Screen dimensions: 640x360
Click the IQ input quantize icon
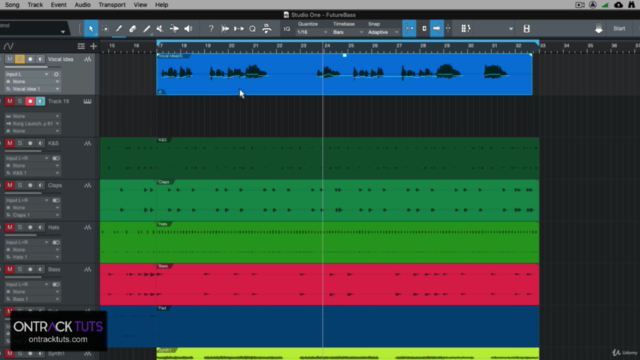[x=287, y=29]
